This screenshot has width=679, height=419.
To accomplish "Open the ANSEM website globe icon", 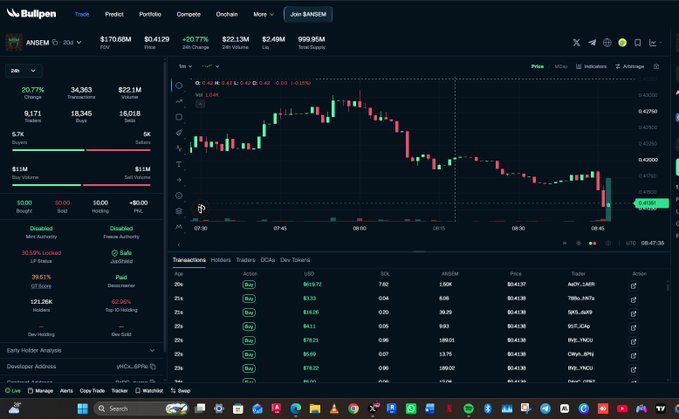I will click(607, 42).
